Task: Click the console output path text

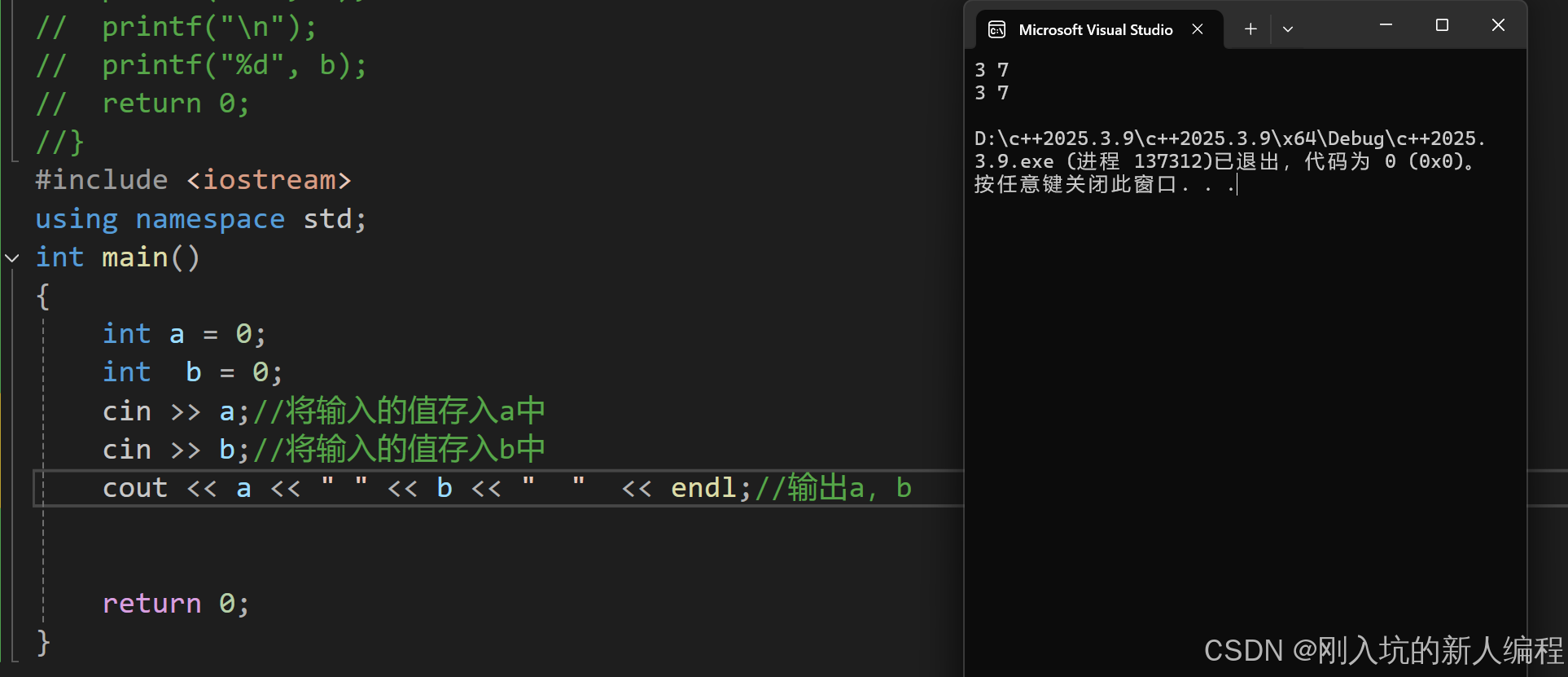Action: coord(1230,150)
